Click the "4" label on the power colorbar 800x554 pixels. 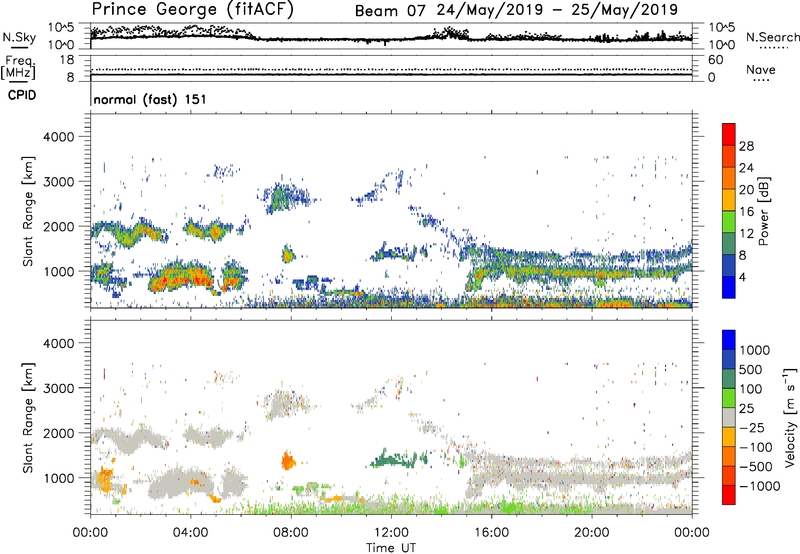tap(742, 277)
